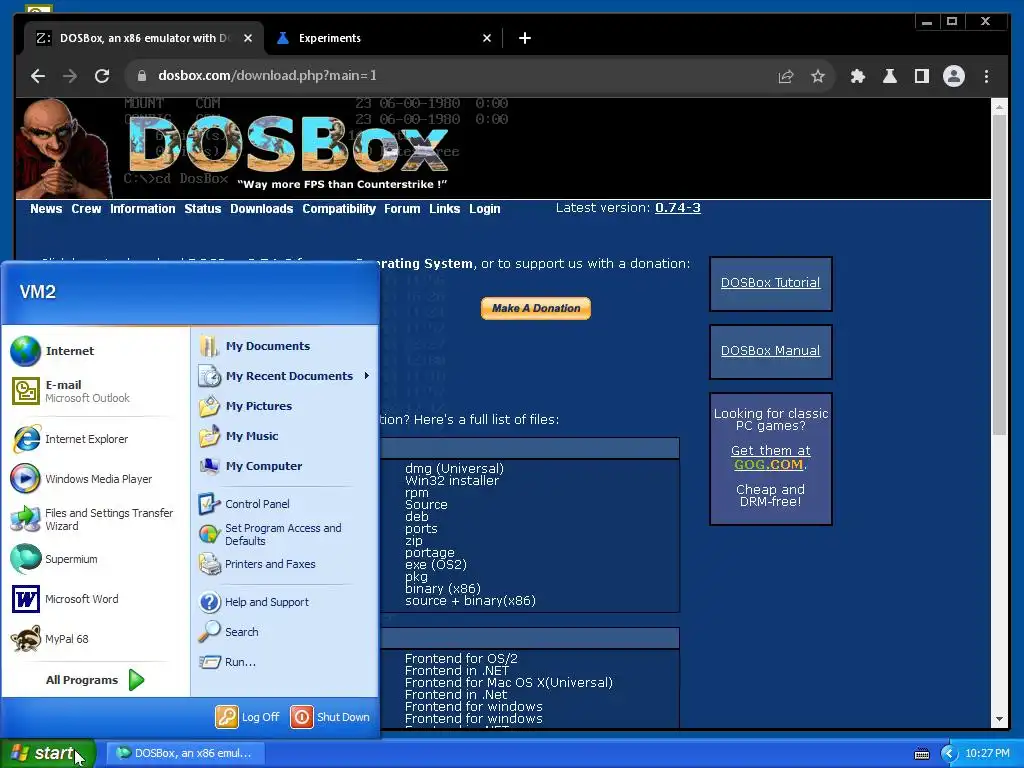Viewport: 1024px width, 768px height.
Task: Click the scrollbar down arrow
Action: coord(999,720)
